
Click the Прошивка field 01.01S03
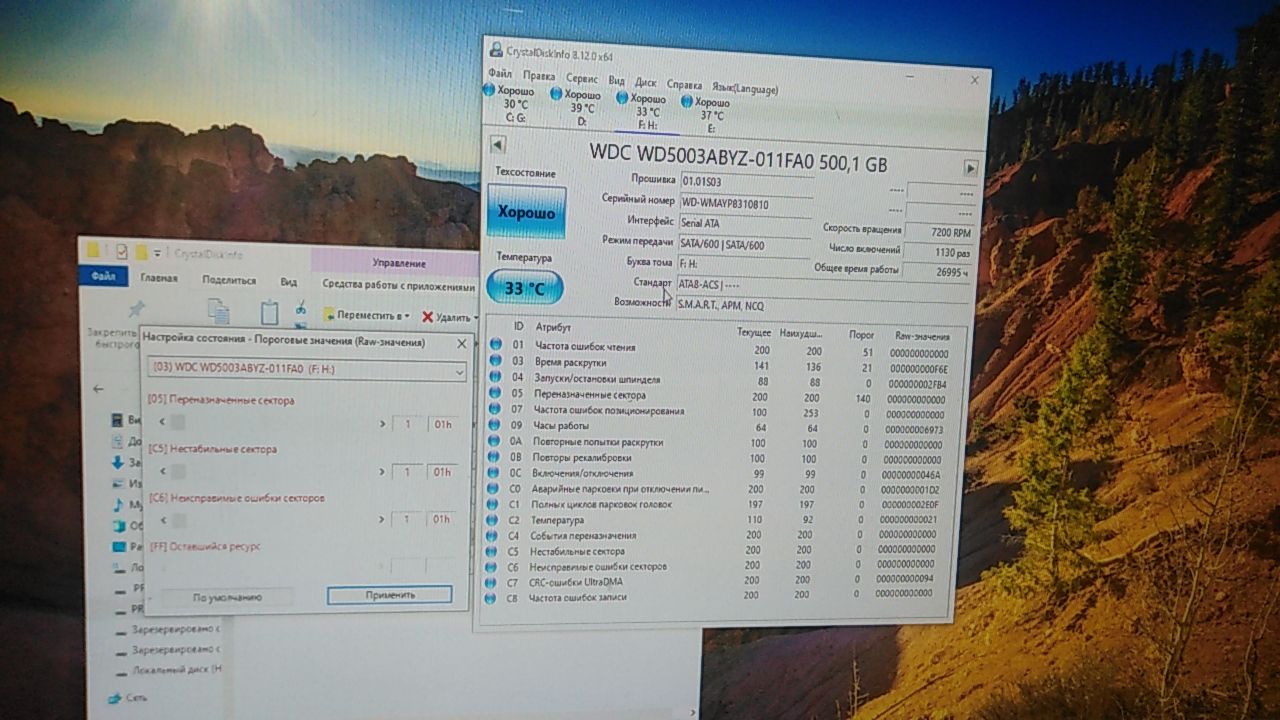click(x=745, y=182)
